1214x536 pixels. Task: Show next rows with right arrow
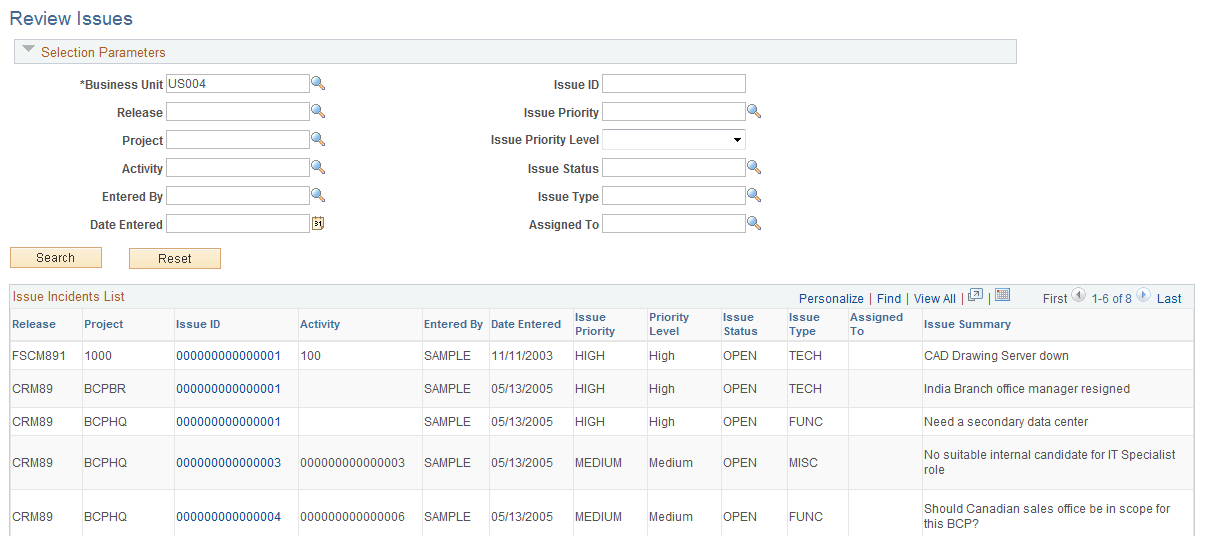(x=1144, y=296)
